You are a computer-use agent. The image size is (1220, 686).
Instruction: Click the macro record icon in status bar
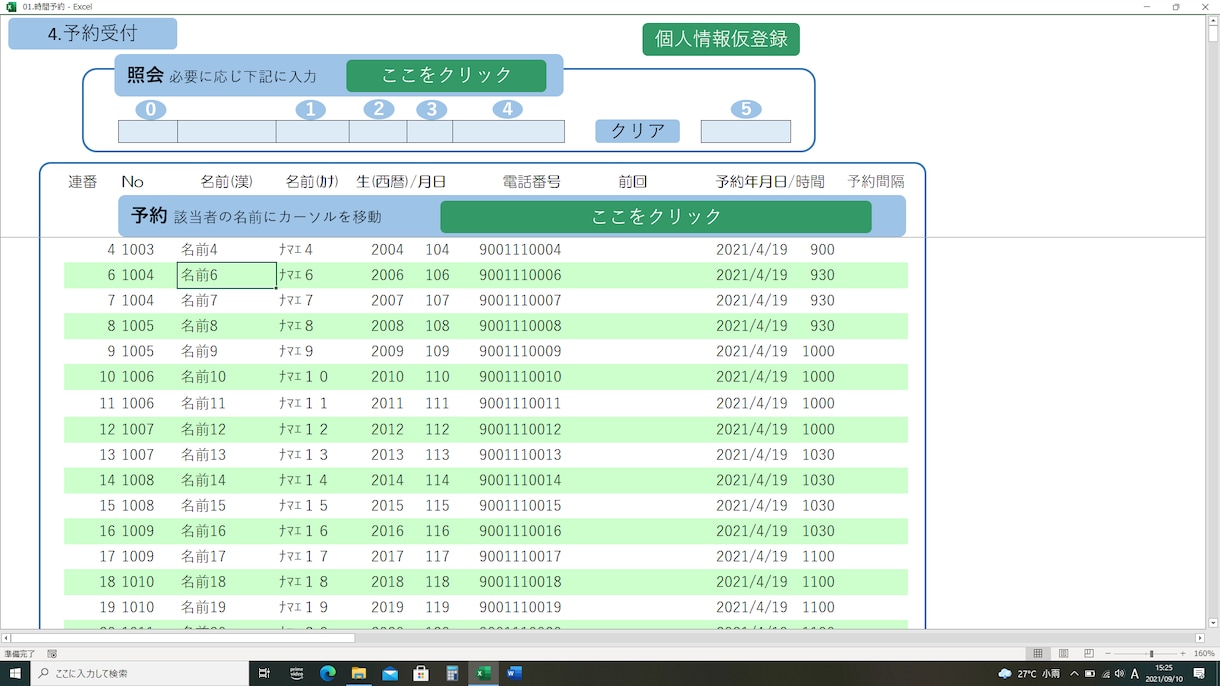[52, 653]
